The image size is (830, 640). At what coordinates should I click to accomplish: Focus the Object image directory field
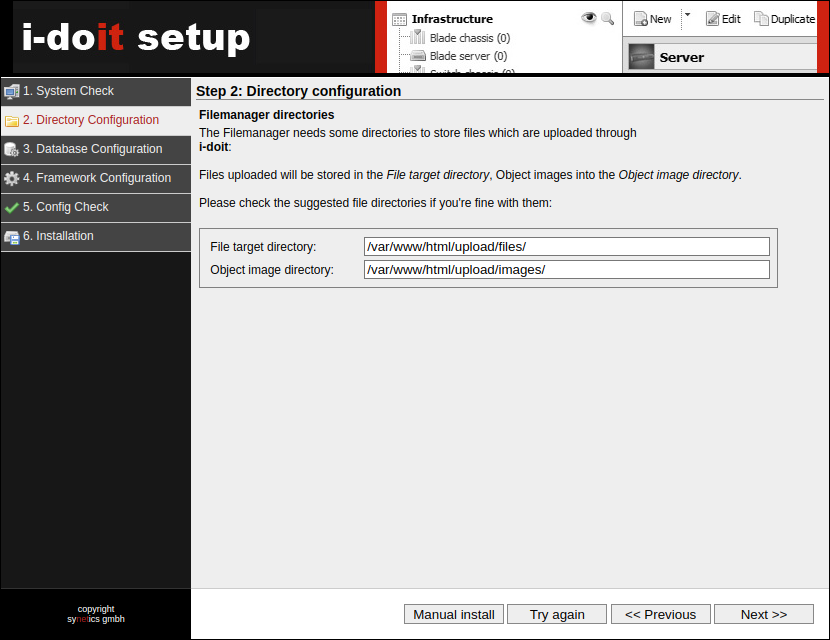pos(567,269)
